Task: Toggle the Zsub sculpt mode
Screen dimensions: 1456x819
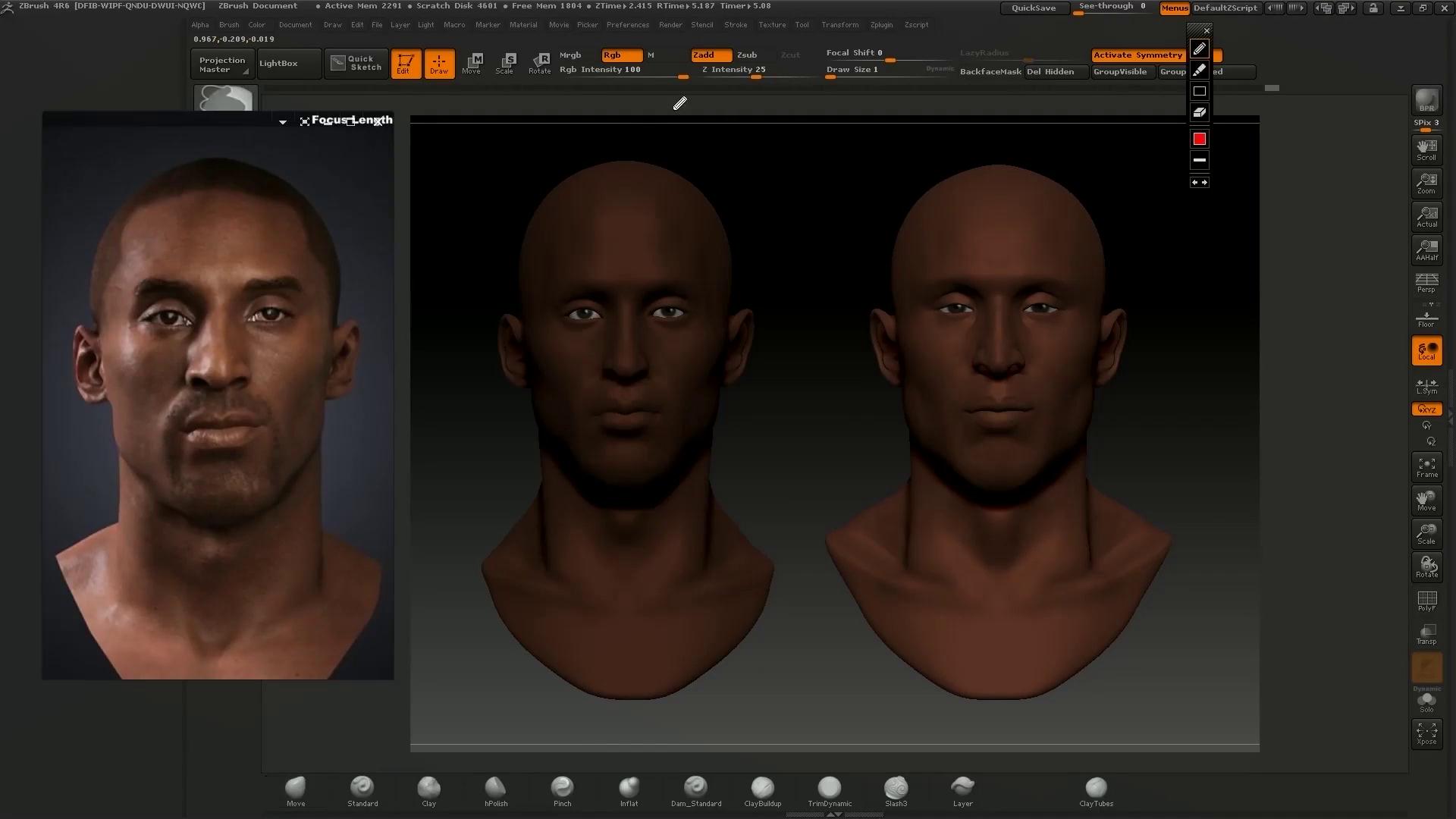Action: pos(747,55)
